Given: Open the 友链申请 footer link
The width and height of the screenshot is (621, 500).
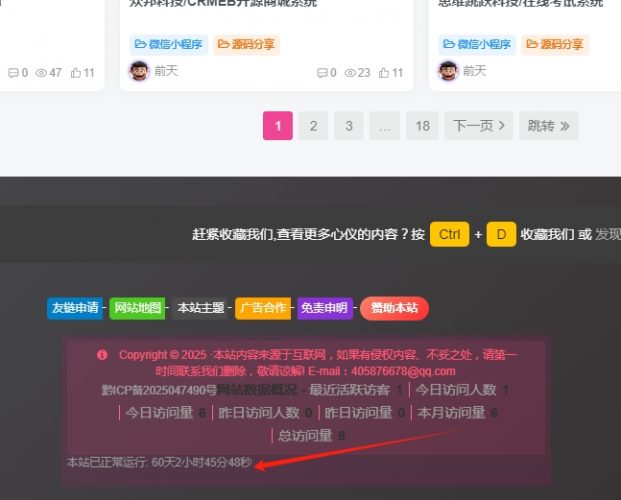Looking at the screenshot, I should 75,308.
